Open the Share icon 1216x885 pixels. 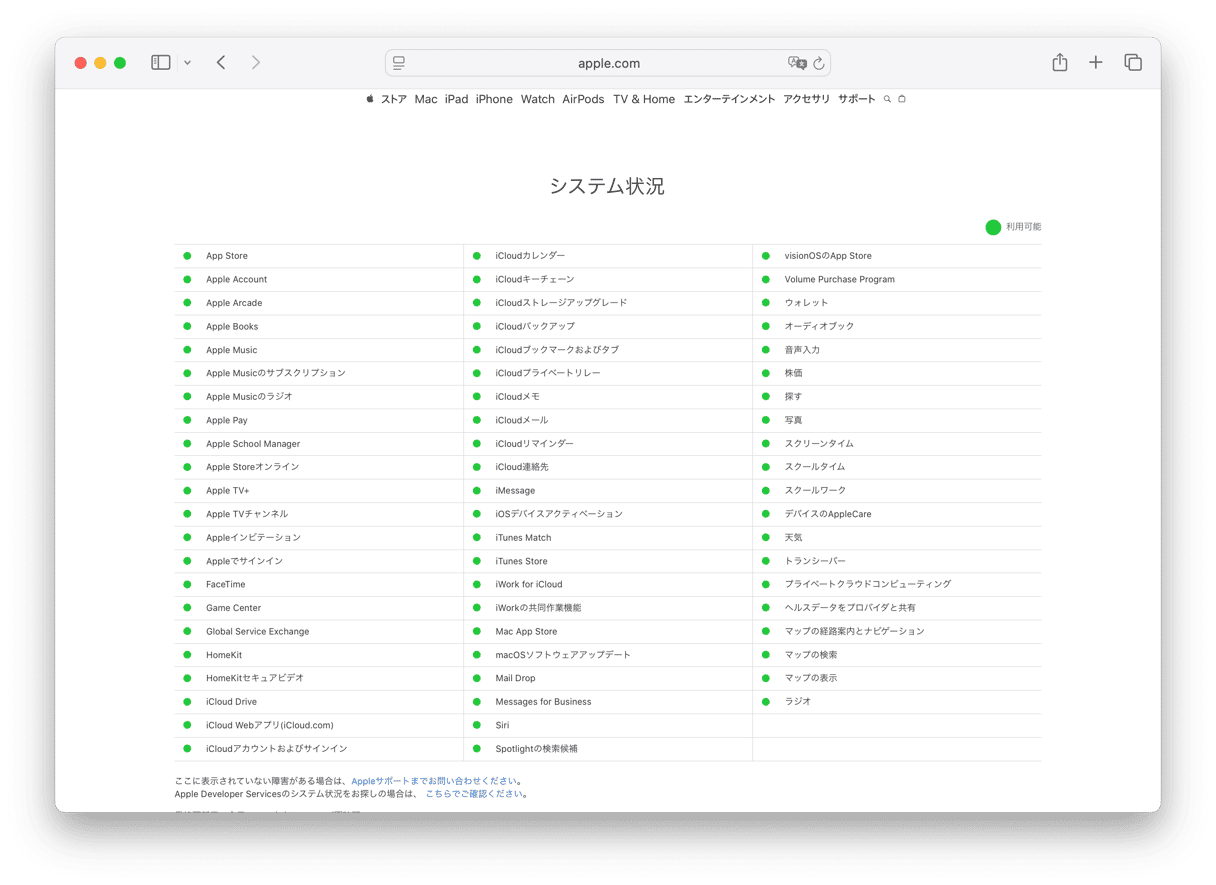(1059, 63)
